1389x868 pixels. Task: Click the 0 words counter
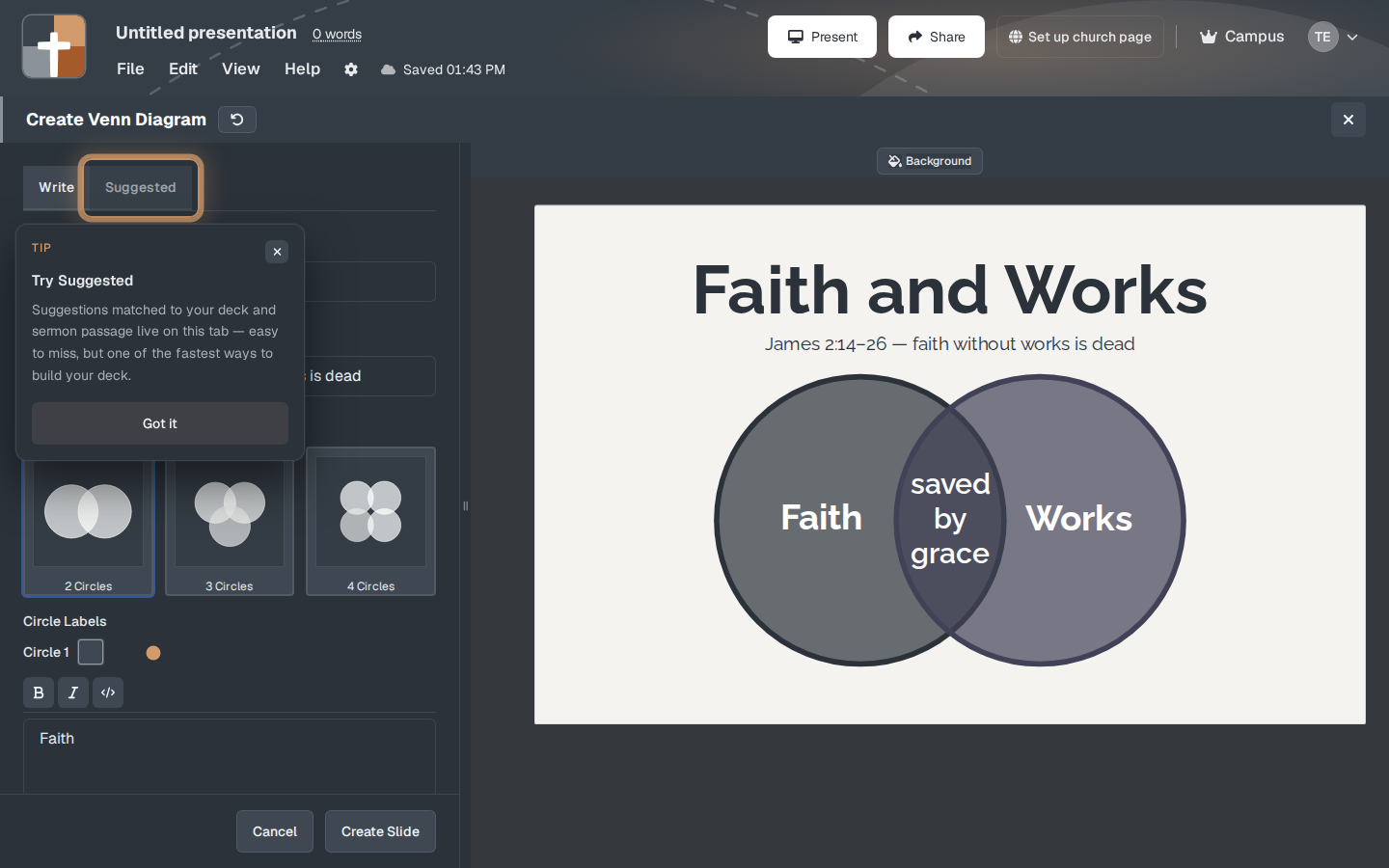[x=337, y=35]
